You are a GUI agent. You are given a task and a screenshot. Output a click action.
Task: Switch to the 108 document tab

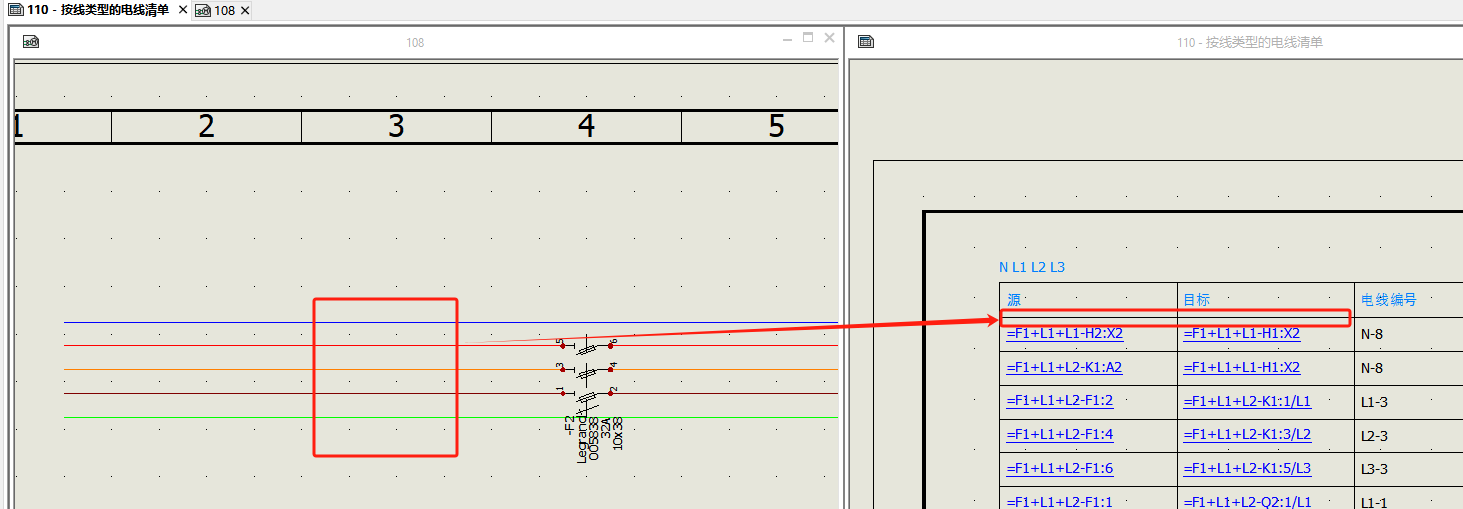(223, 10)
